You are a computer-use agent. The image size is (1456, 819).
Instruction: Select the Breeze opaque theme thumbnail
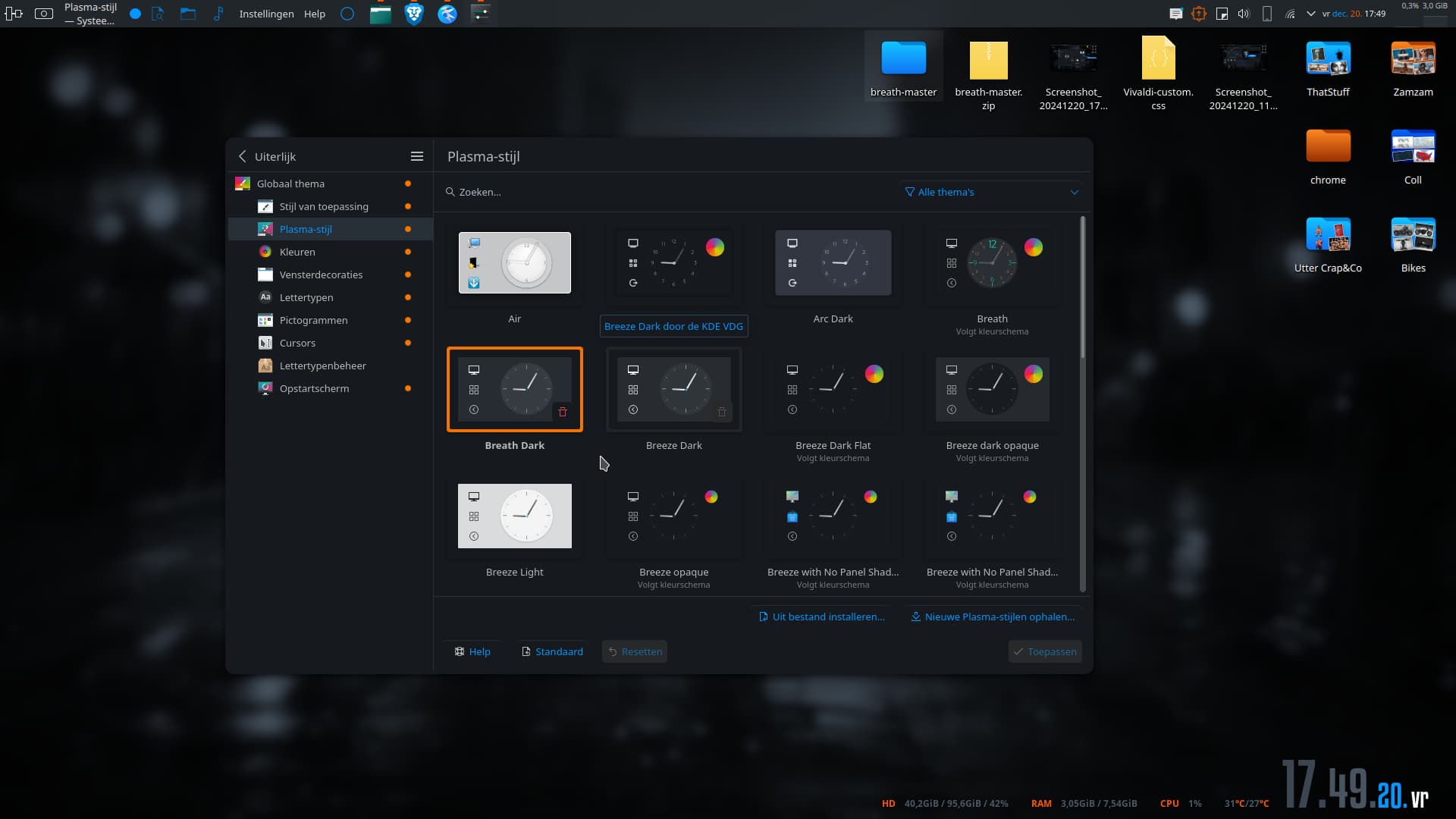(x=674, y=516)
